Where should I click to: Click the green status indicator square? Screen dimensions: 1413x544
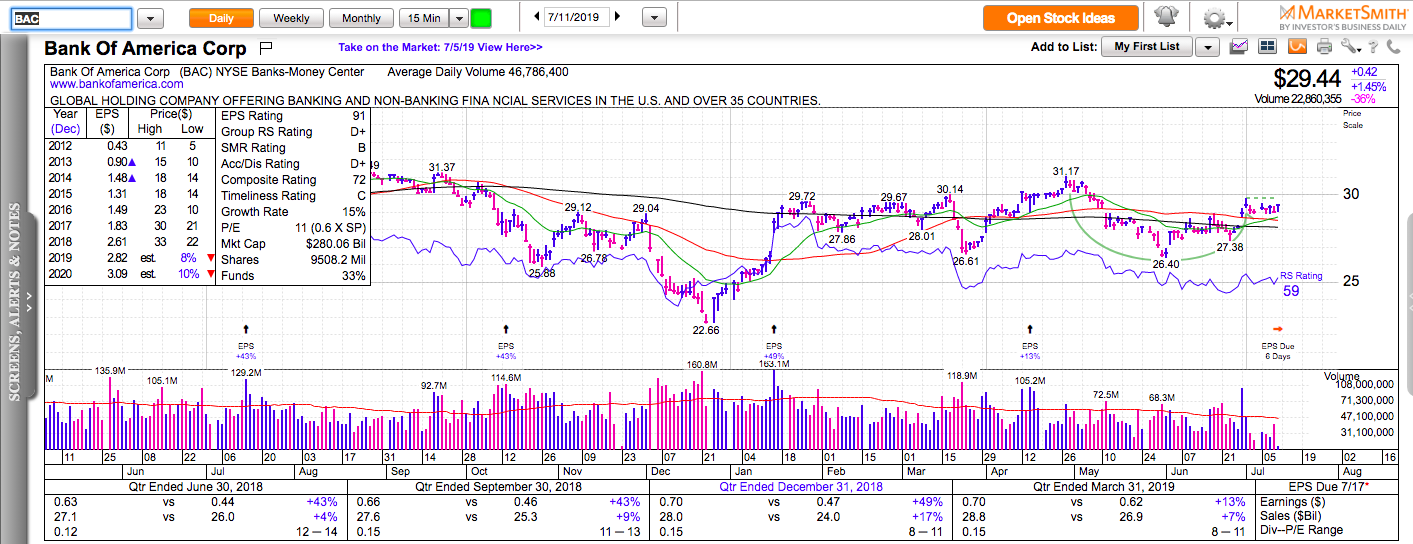481,18
